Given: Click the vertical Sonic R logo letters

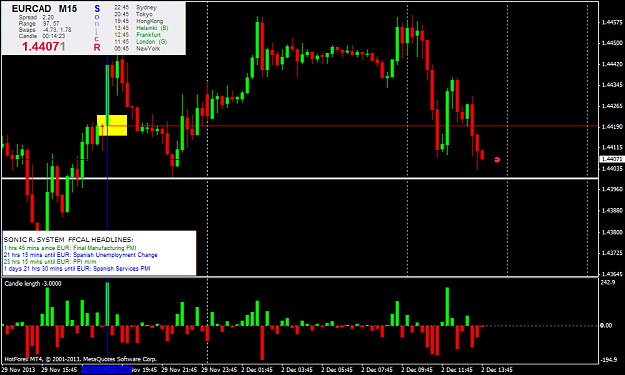Looking at the screenshot, I should [97, 28].
